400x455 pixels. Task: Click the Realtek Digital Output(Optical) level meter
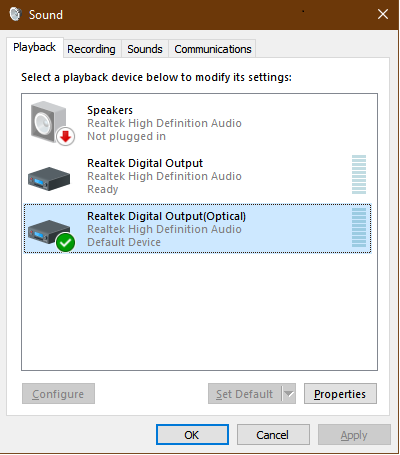click(359, 227)
